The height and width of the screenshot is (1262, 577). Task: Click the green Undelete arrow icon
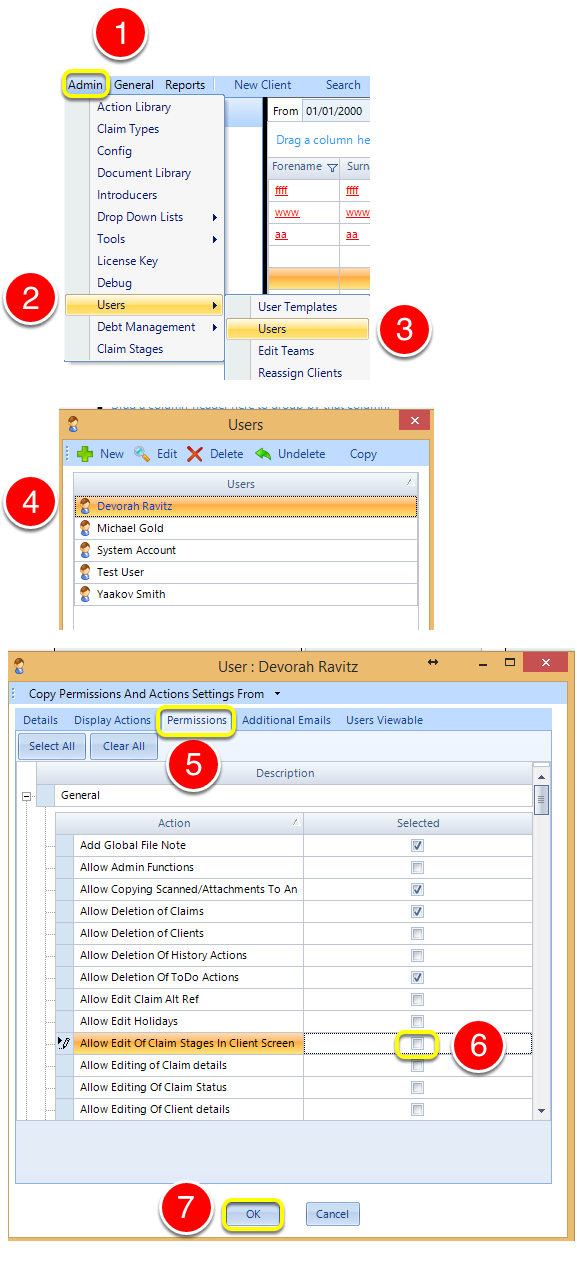click(263, 454)
